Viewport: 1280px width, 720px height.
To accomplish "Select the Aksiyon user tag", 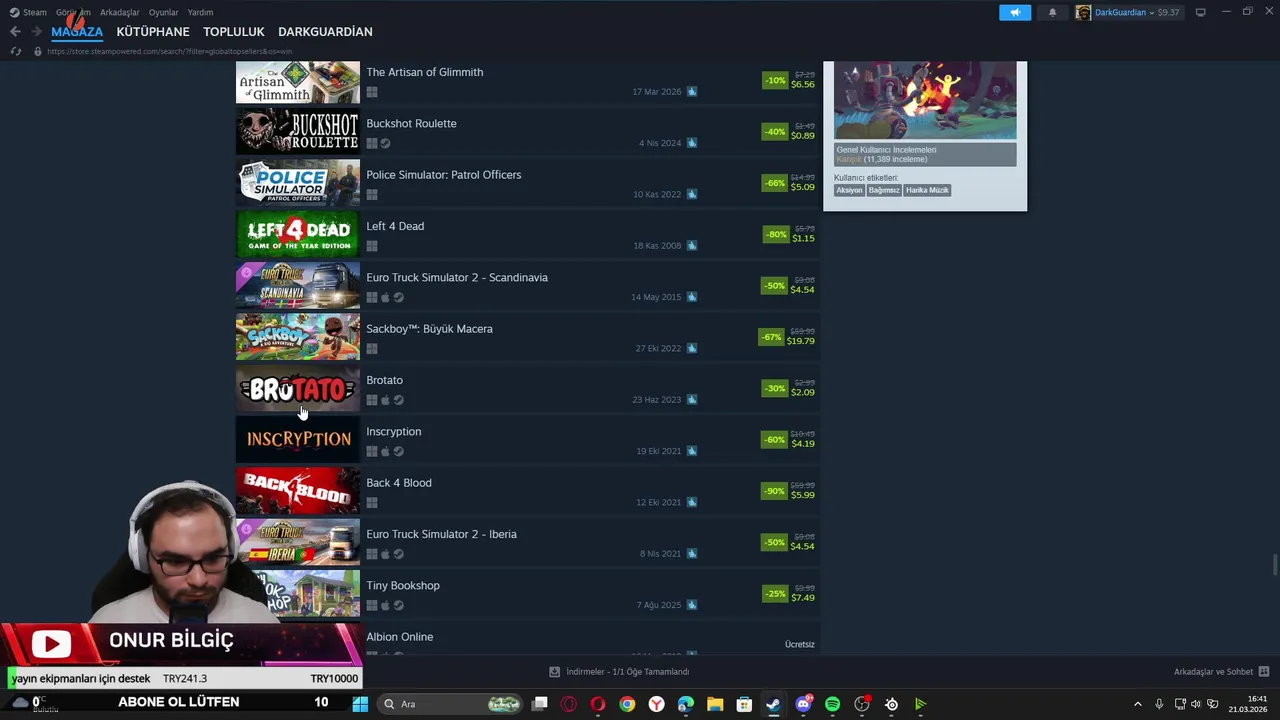I will coord(849,190).
